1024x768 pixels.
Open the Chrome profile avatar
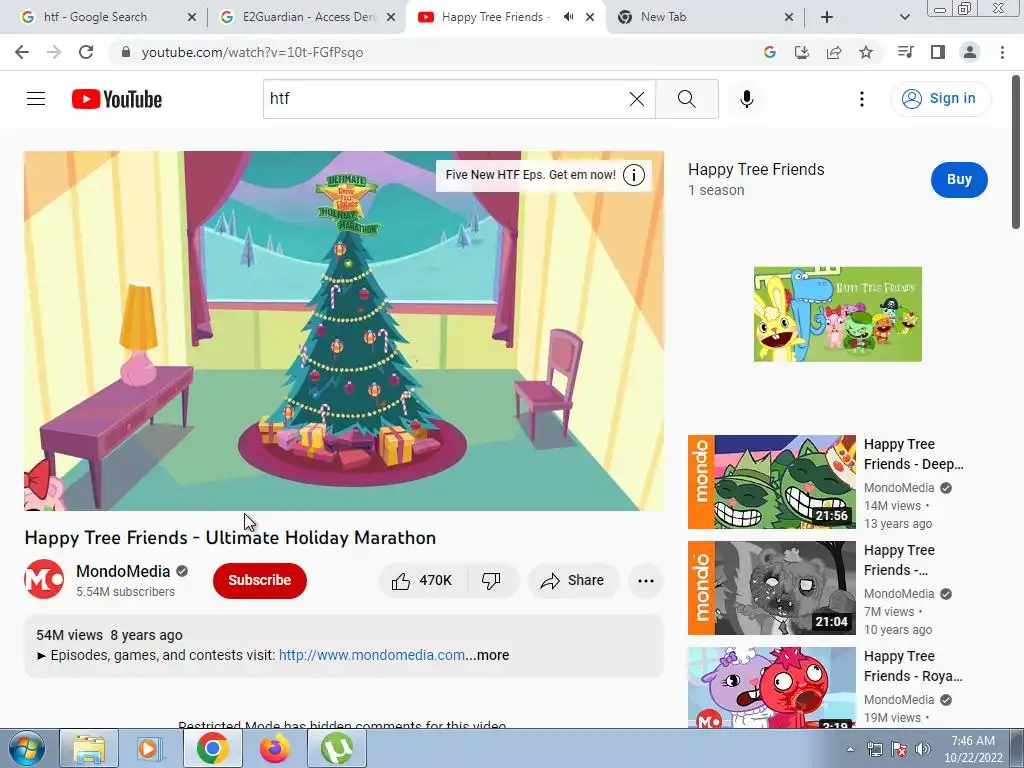(x=970, y=52)
